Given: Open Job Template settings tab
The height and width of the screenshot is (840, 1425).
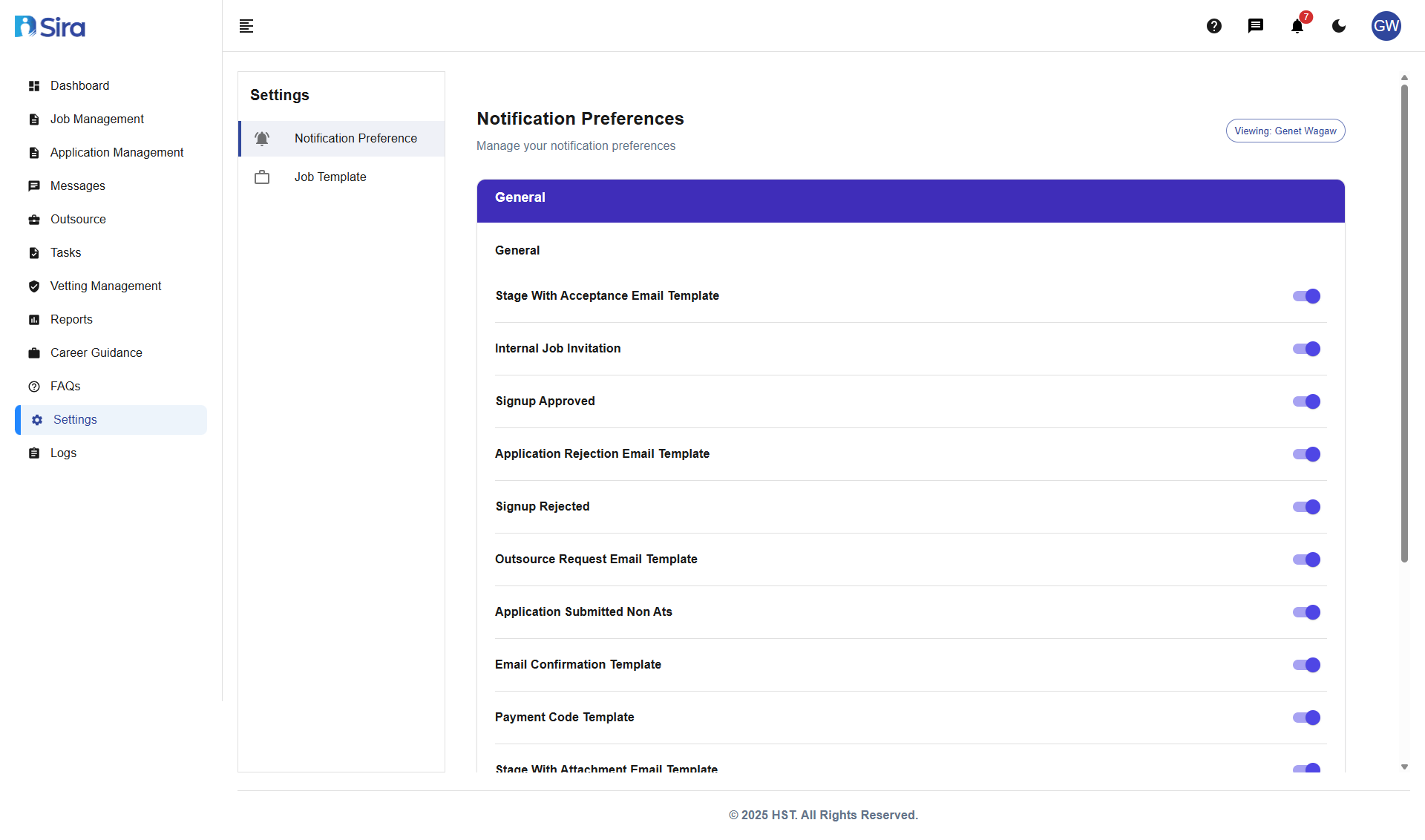Looking at the screenshot, I should pos(330,177).
